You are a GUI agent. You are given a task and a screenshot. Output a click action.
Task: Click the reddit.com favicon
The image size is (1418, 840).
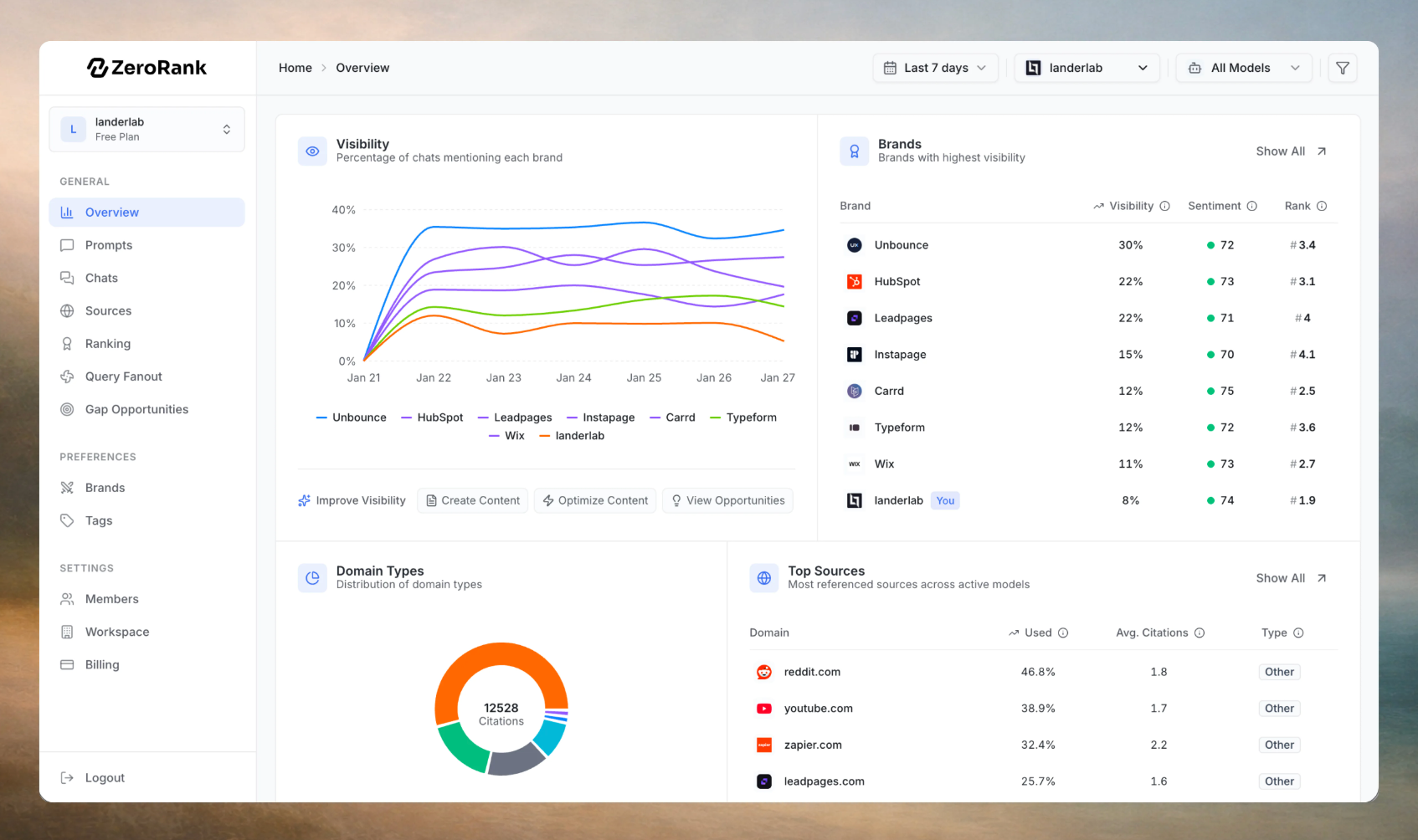tap(763, 672)
